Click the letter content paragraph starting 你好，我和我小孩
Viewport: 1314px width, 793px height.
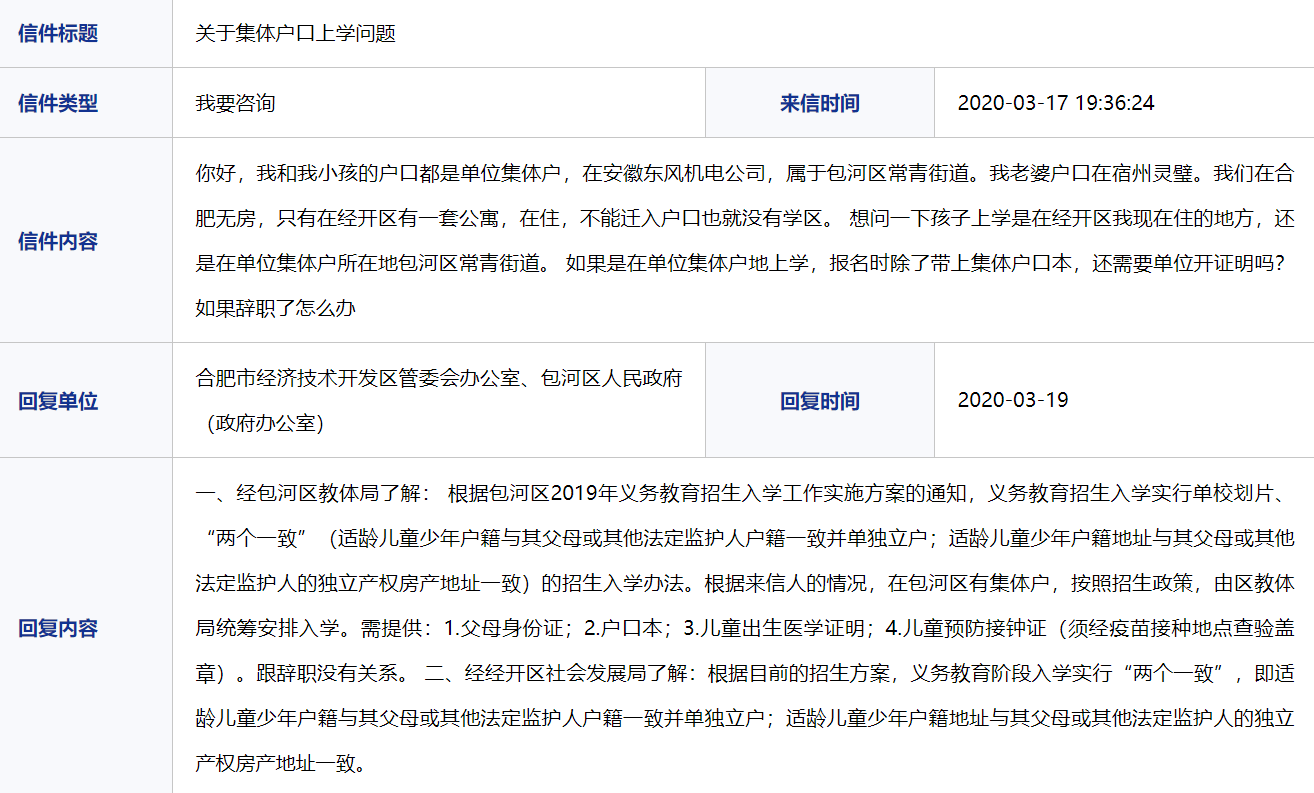(744, 241)
